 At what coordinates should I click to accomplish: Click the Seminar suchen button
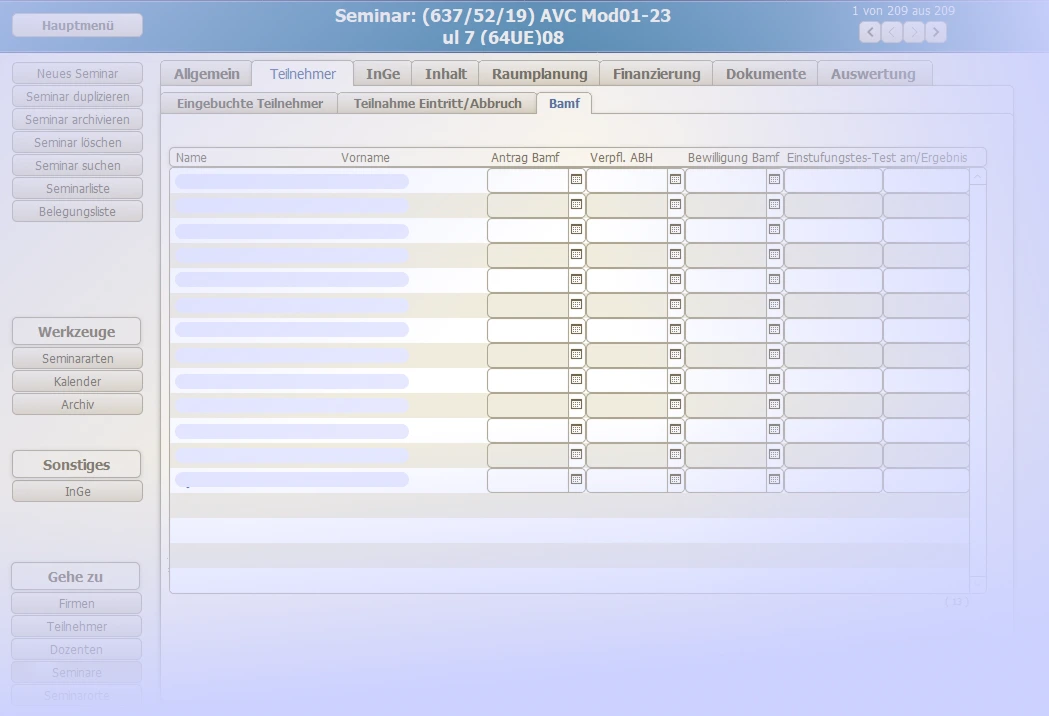coord(77,166)
